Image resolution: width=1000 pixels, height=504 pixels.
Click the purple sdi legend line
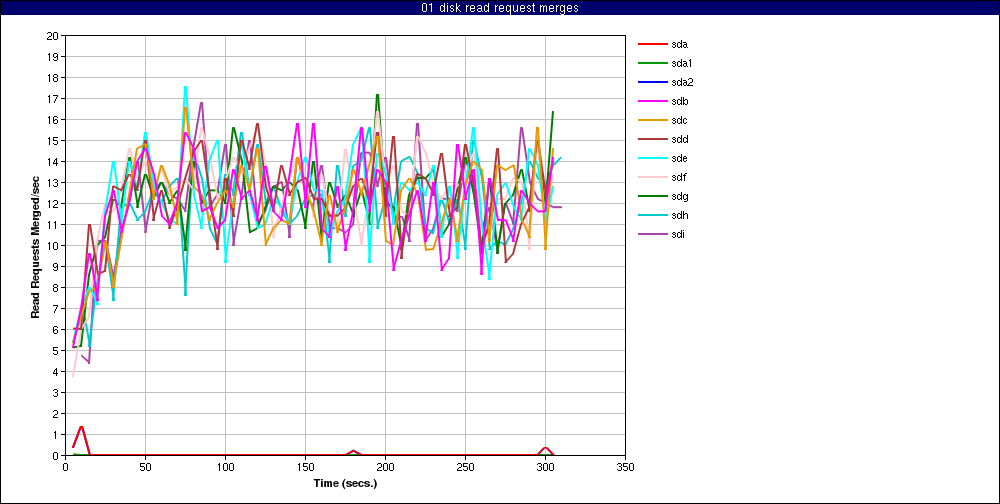tap(651, 234)
